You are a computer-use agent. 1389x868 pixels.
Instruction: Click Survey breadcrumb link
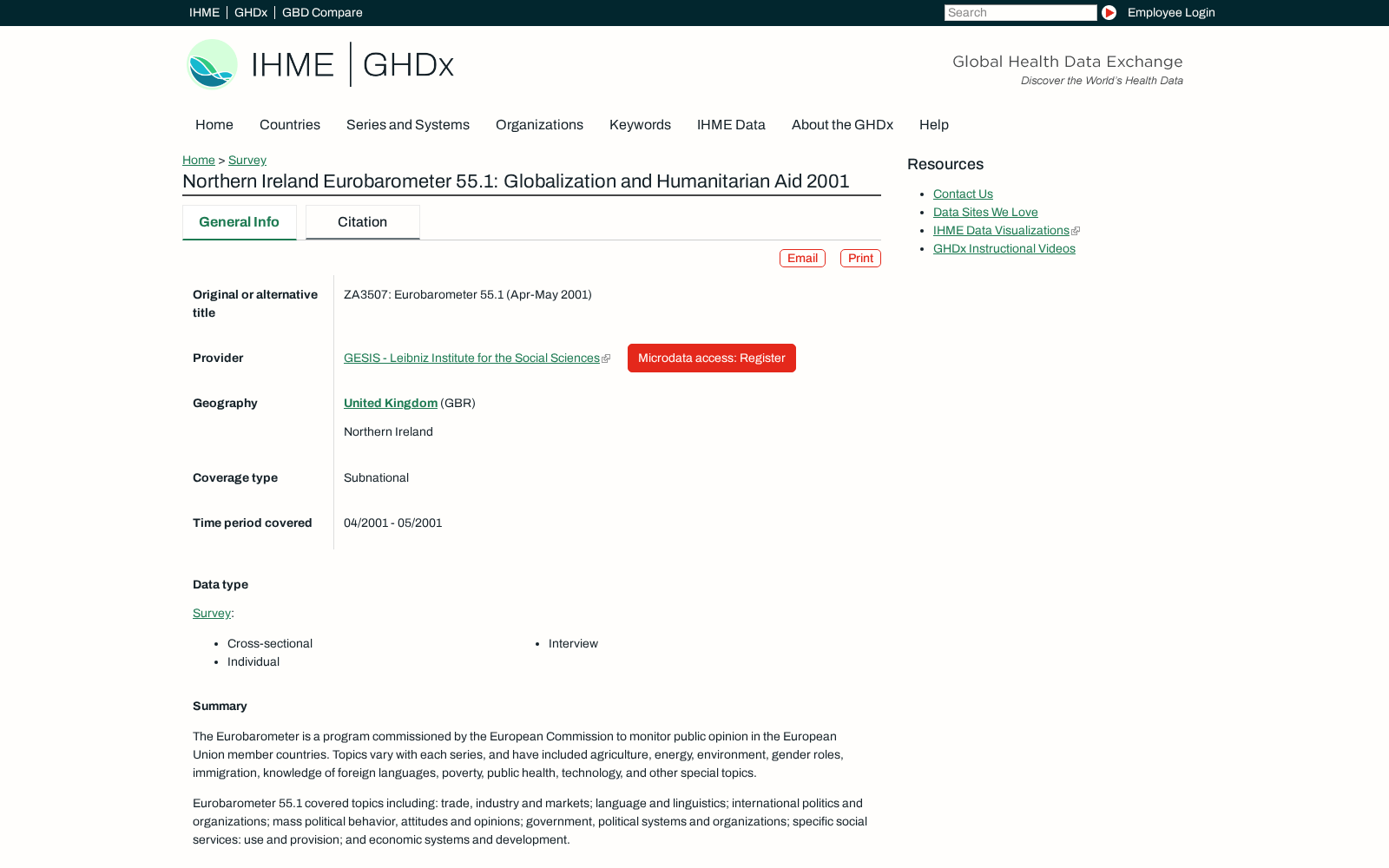tap(247, 160)
